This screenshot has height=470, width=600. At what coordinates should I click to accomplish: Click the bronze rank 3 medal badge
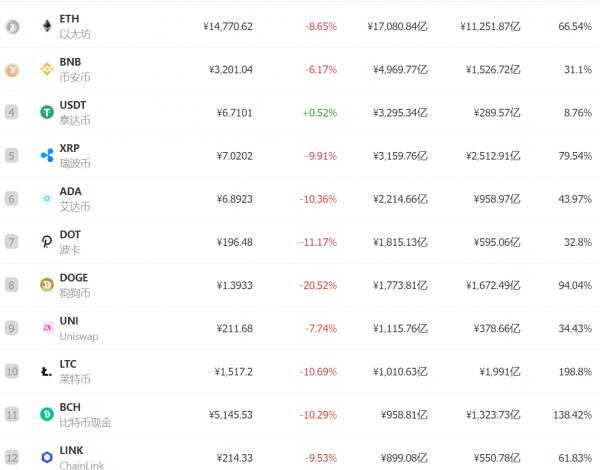coord(12,70)
